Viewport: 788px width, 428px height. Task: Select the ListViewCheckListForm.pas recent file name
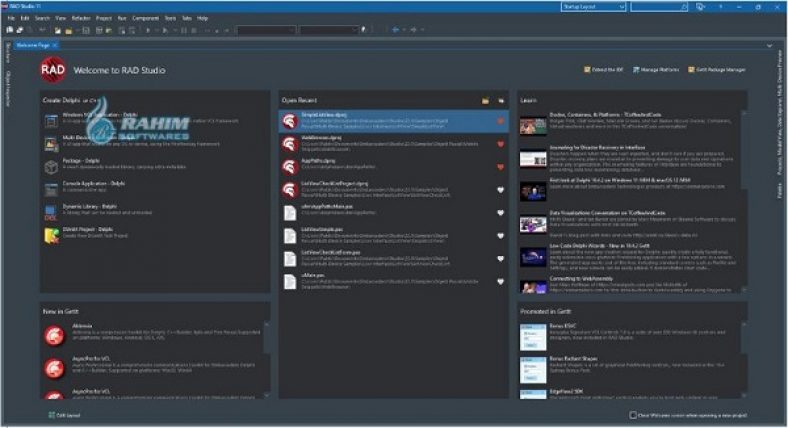(x=331, y=253)
